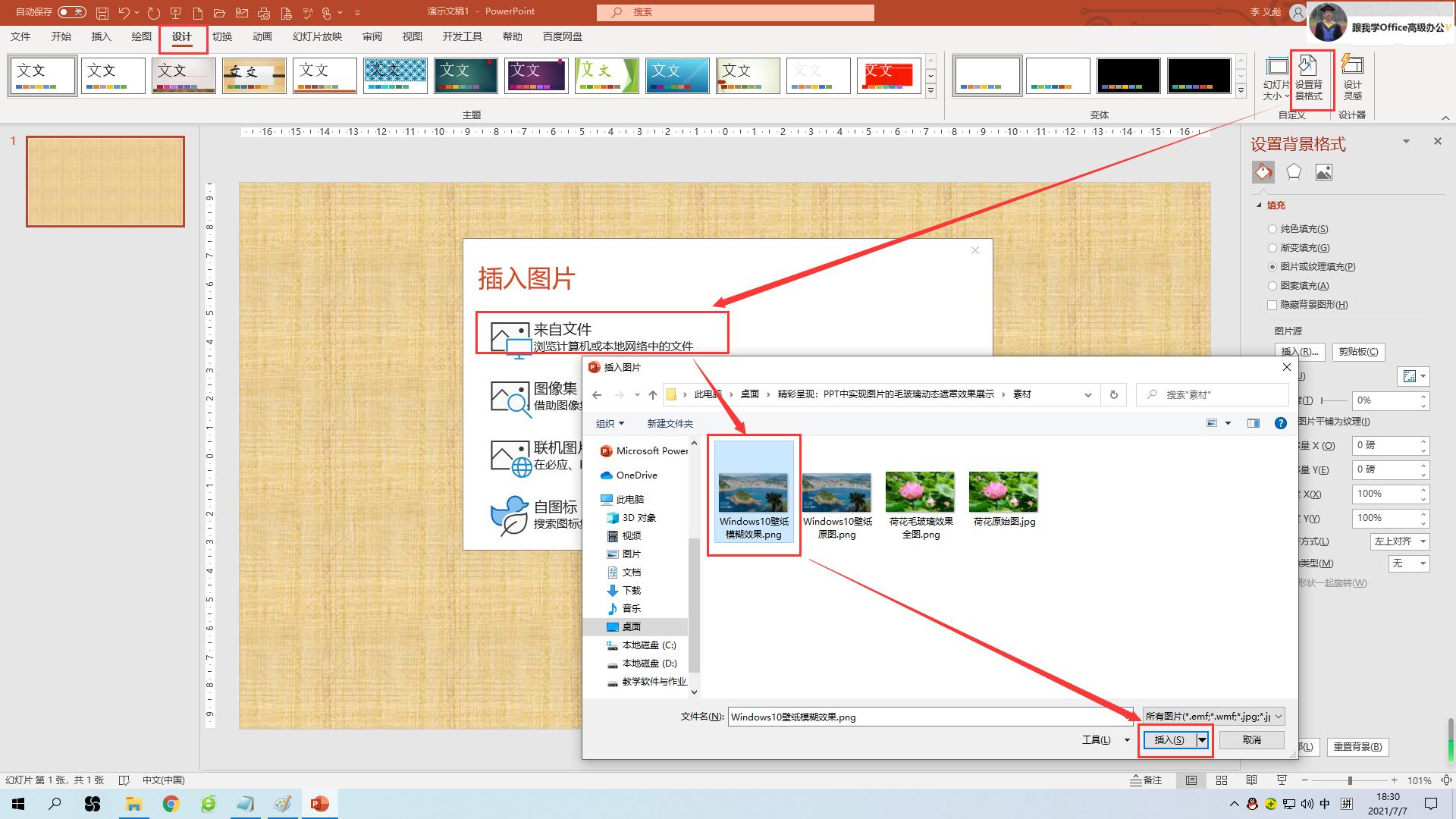Screen dimensions: 1456x819
Task: Expand the 组织 (Organize) menu in file dialog
Action: [610, 423]
